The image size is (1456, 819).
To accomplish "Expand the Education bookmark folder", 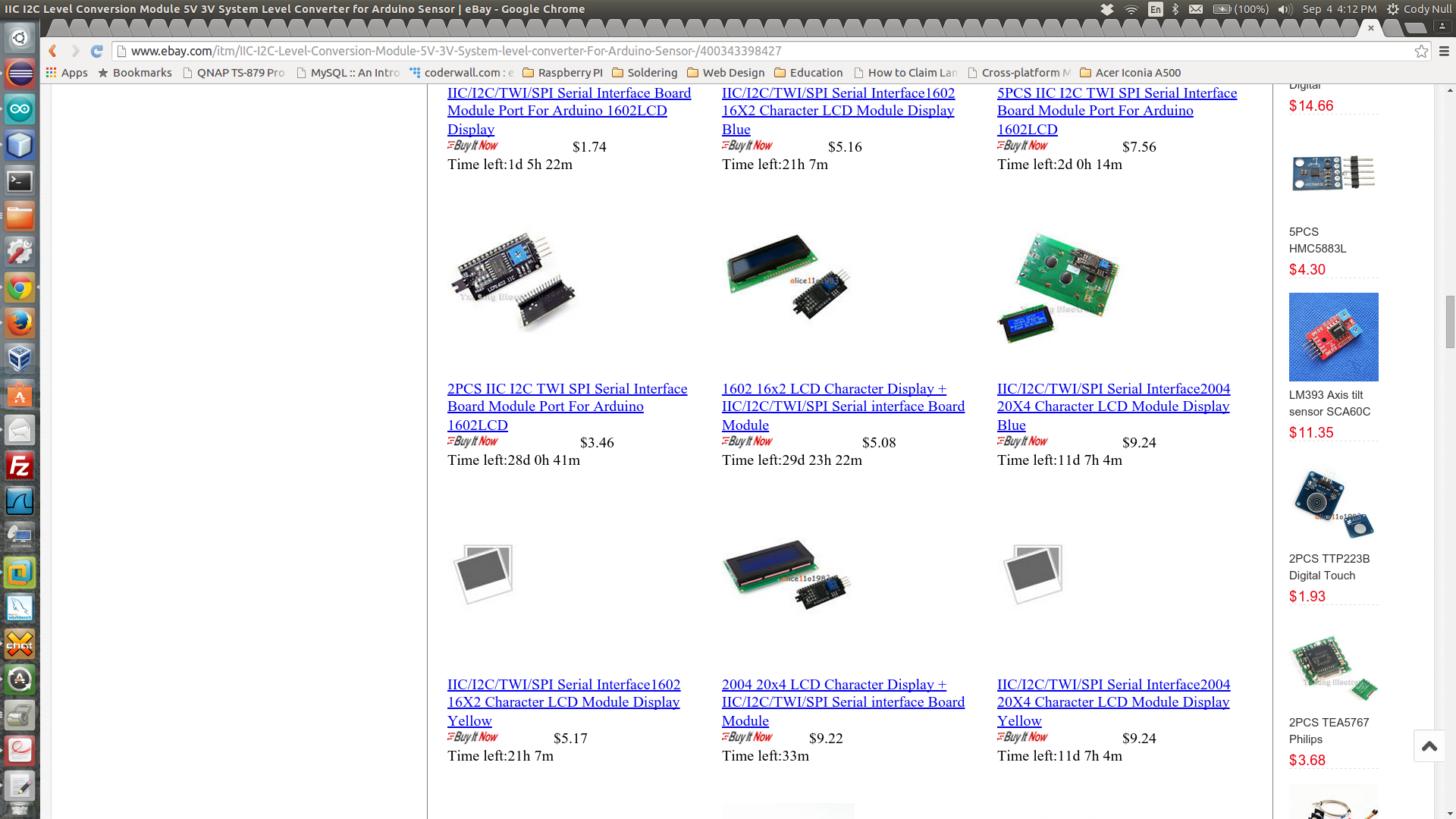I will 808,73.
